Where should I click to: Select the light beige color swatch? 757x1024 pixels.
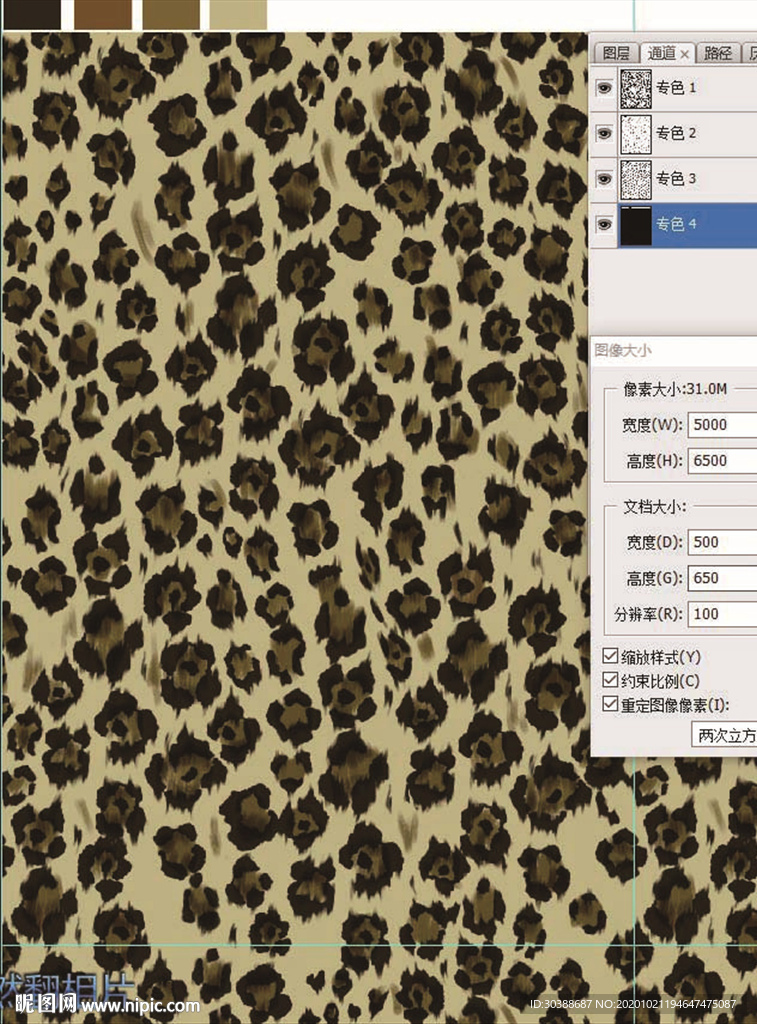238,14
